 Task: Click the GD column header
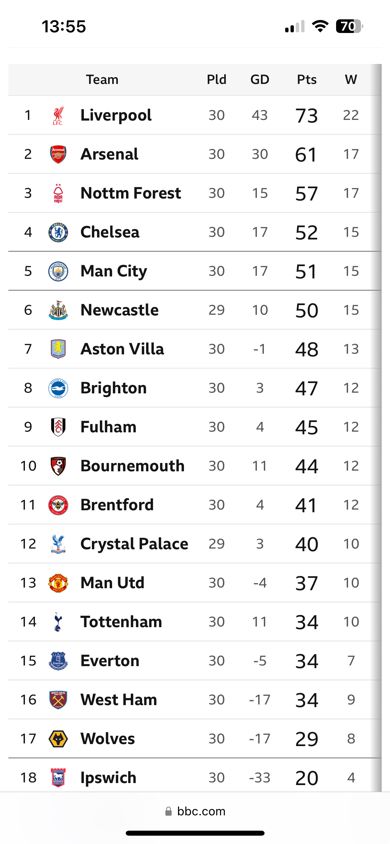(x=260, y=80)
